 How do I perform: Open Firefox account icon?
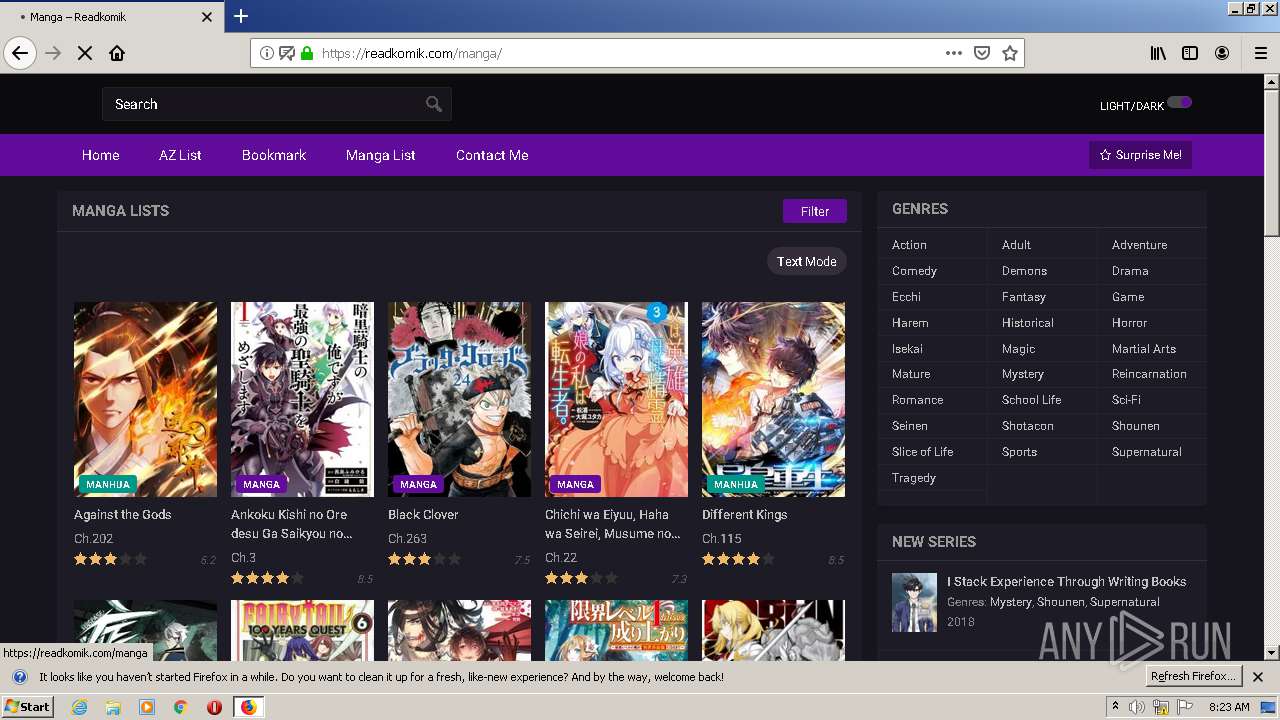pos(1222,53)
